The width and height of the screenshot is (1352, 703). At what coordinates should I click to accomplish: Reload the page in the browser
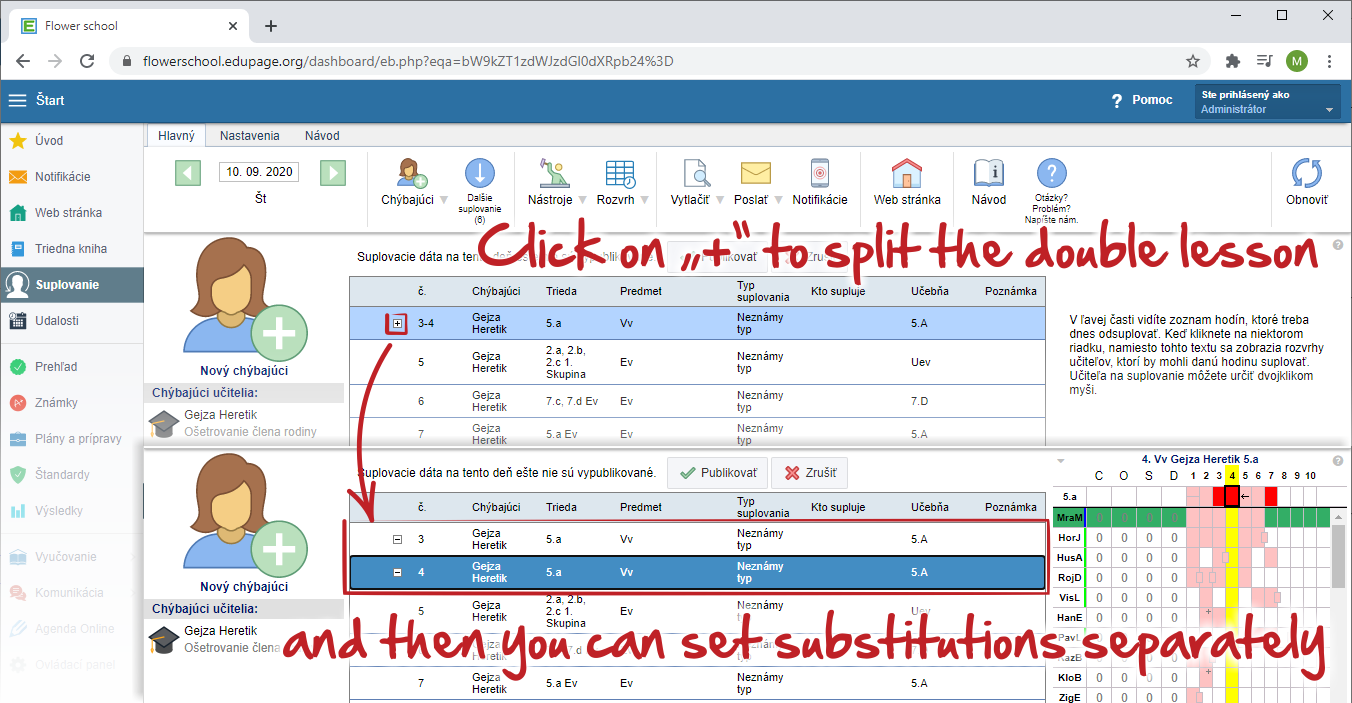coord(87,61)
